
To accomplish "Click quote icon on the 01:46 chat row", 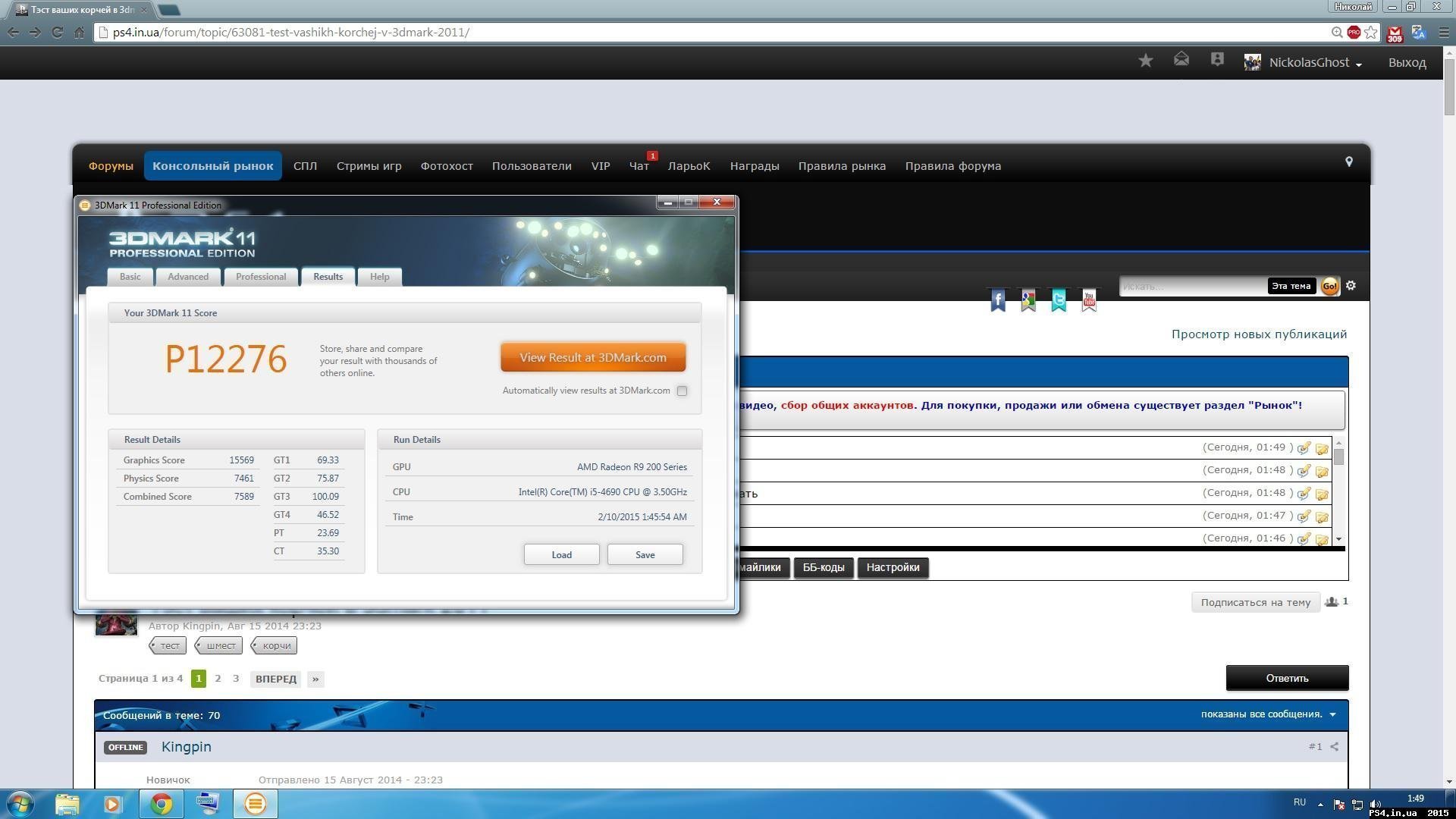I will [x=1304, y=539].
